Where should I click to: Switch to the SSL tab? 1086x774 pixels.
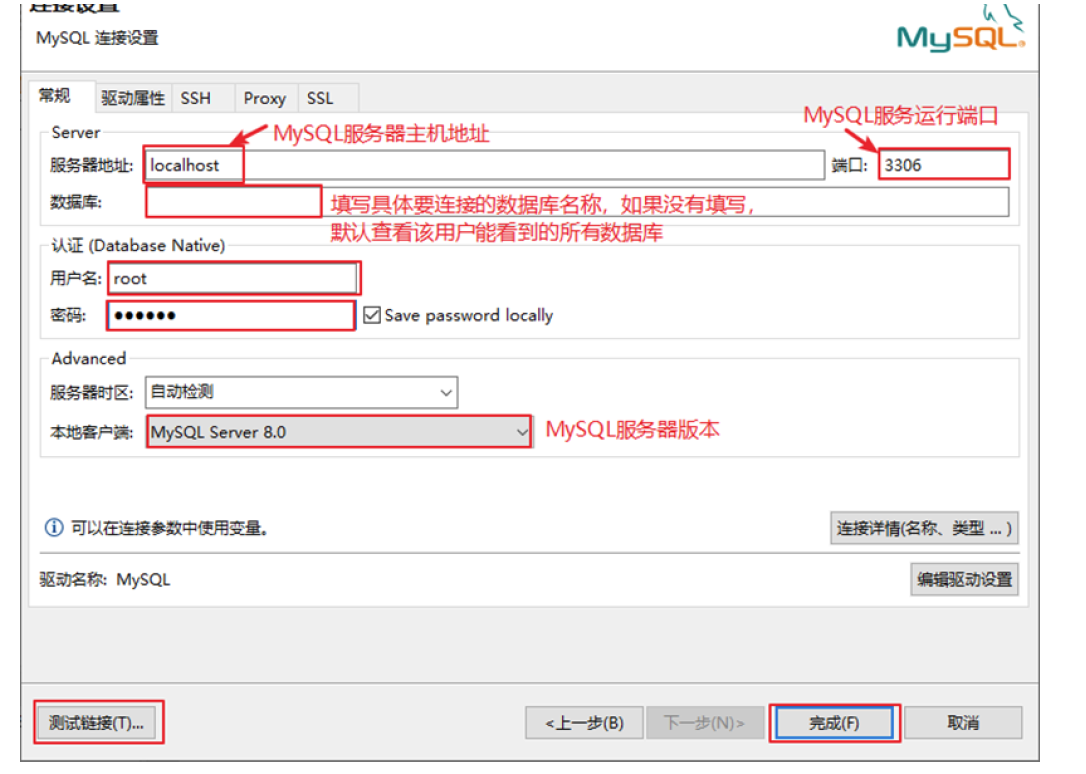[320, 98]
